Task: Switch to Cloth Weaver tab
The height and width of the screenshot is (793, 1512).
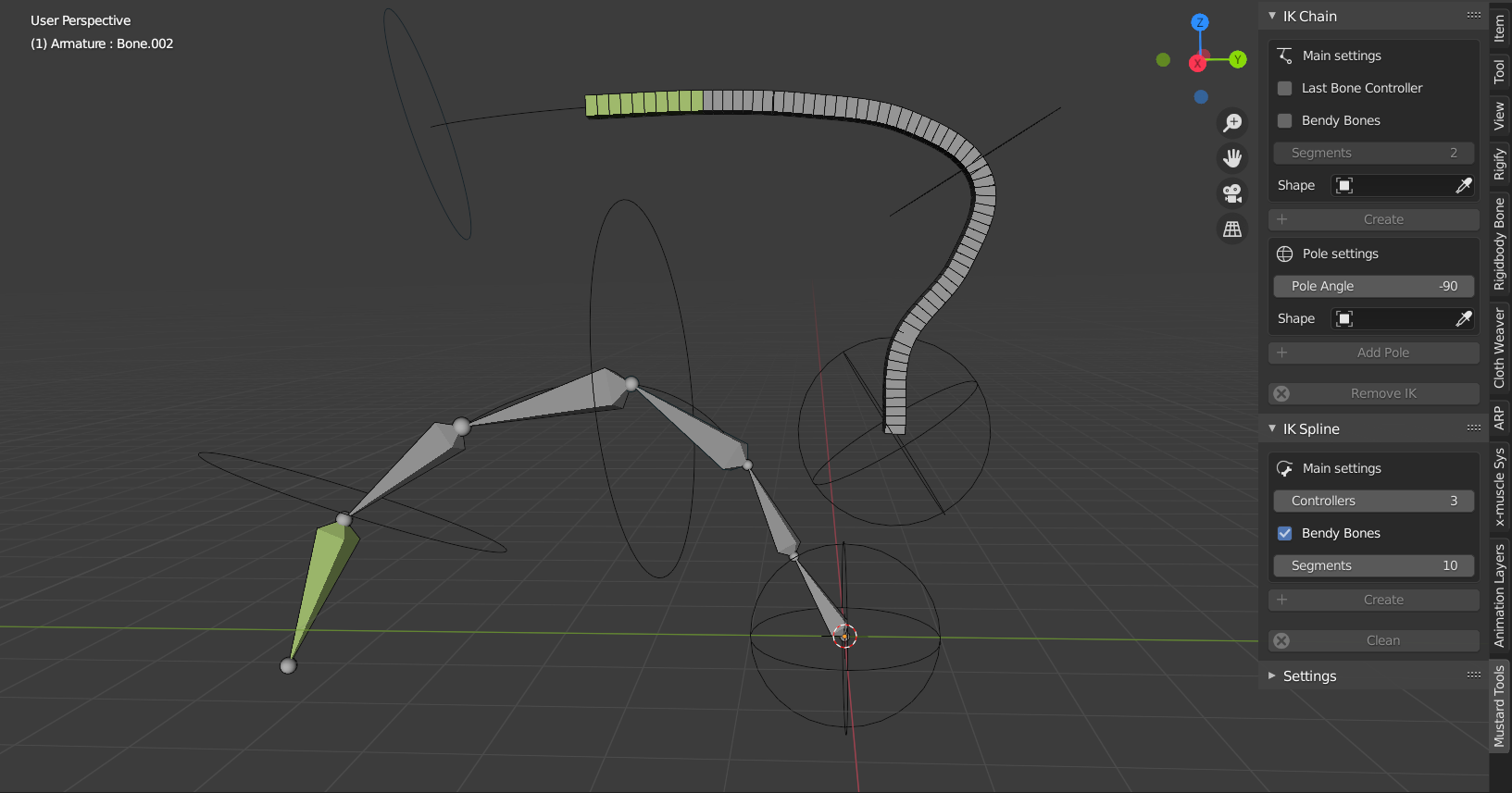Action: coord(1500,347)
